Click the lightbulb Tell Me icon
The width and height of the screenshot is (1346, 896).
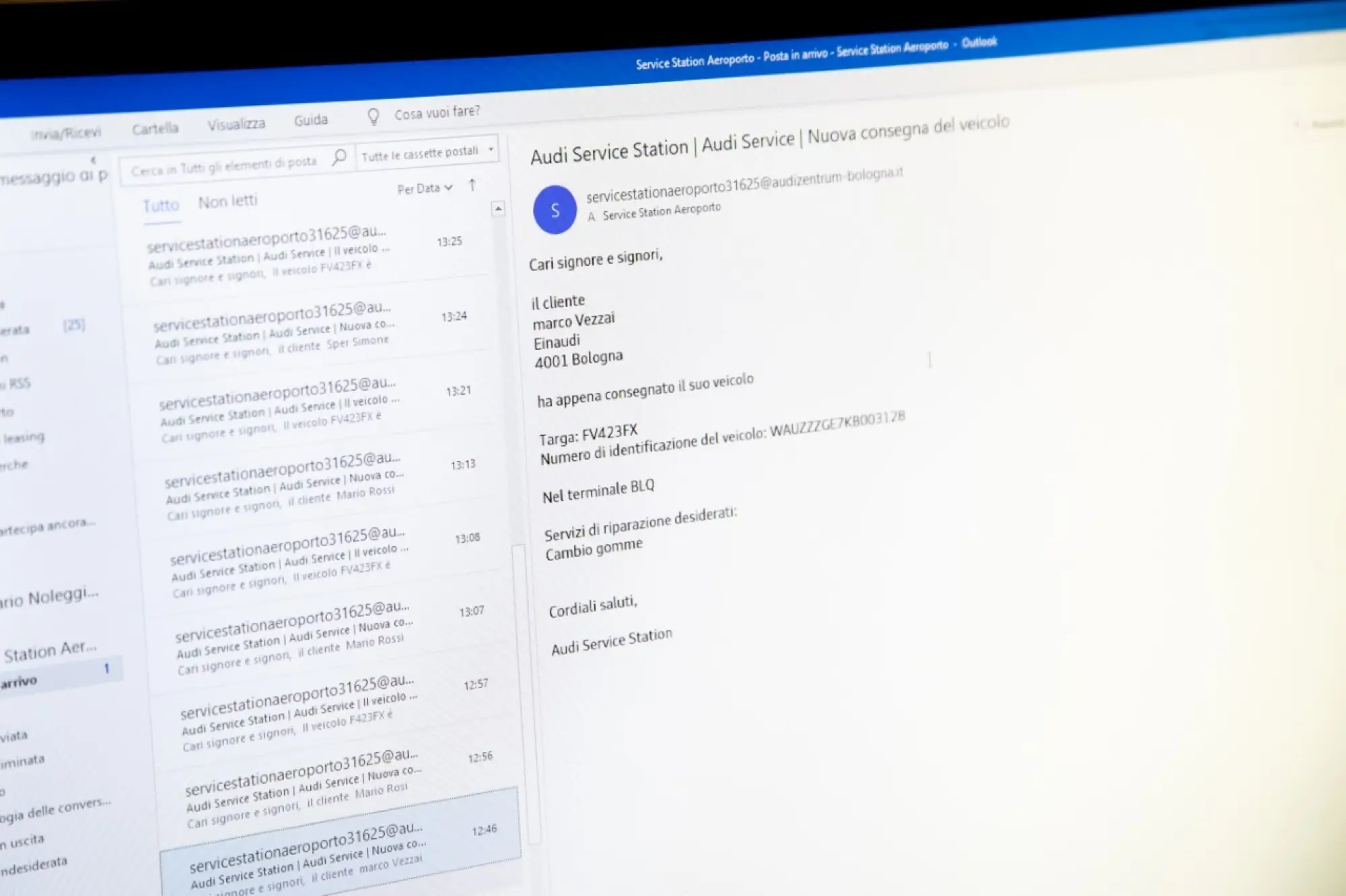coord(374,117)
